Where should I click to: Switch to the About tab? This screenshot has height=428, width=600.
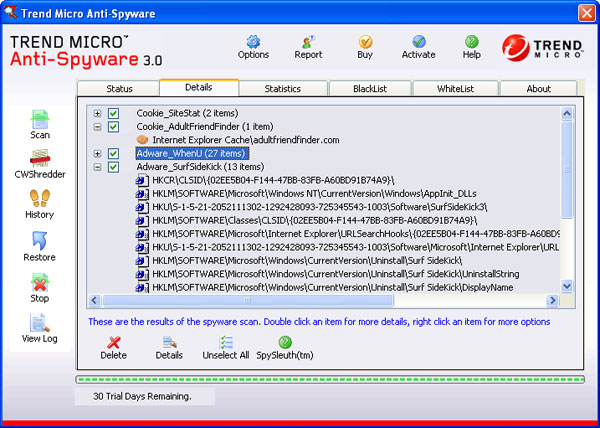pos(538,89)
